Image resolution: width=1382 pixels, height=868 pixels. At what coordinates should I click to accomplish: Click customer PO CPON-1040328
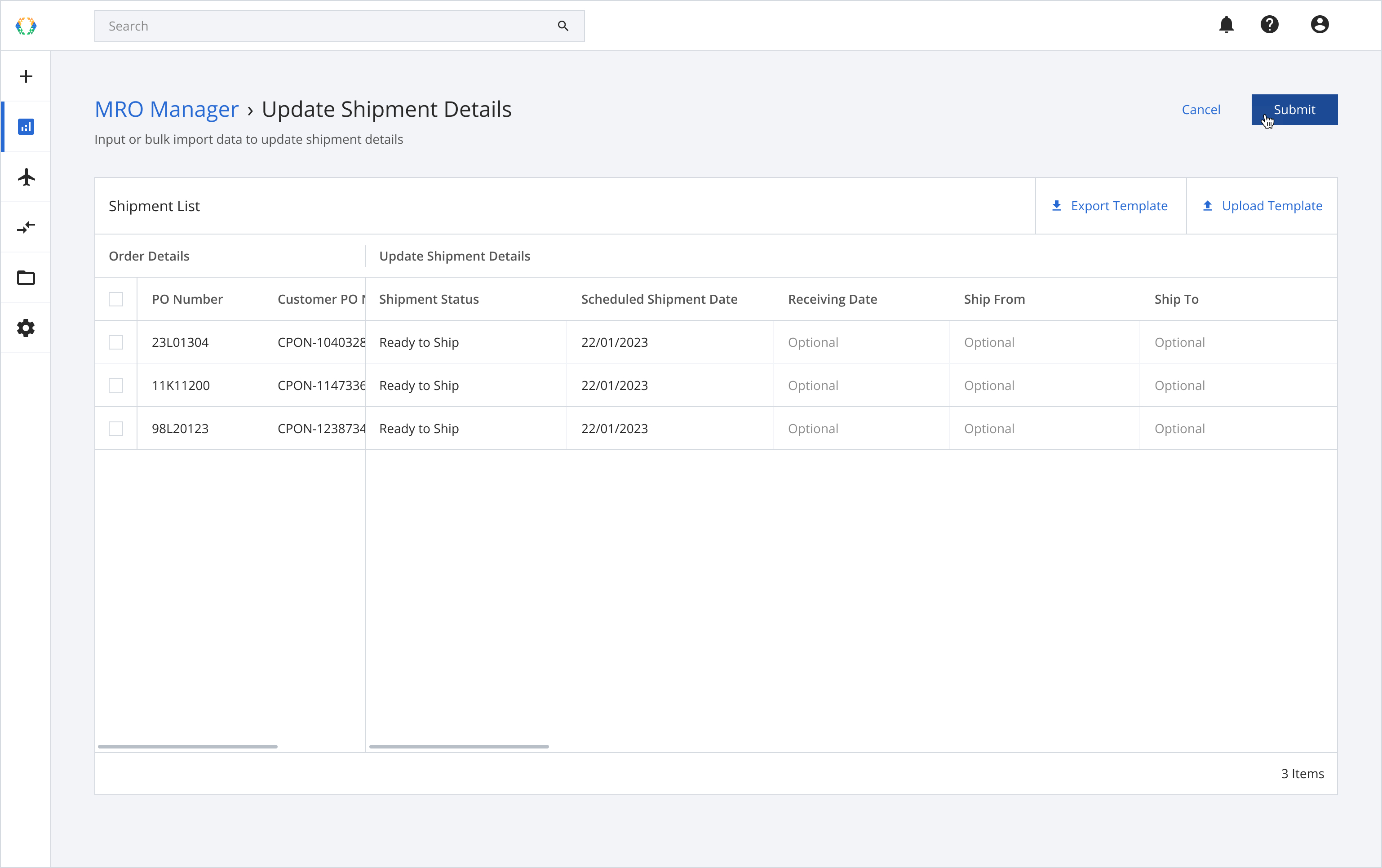point(321,342)
